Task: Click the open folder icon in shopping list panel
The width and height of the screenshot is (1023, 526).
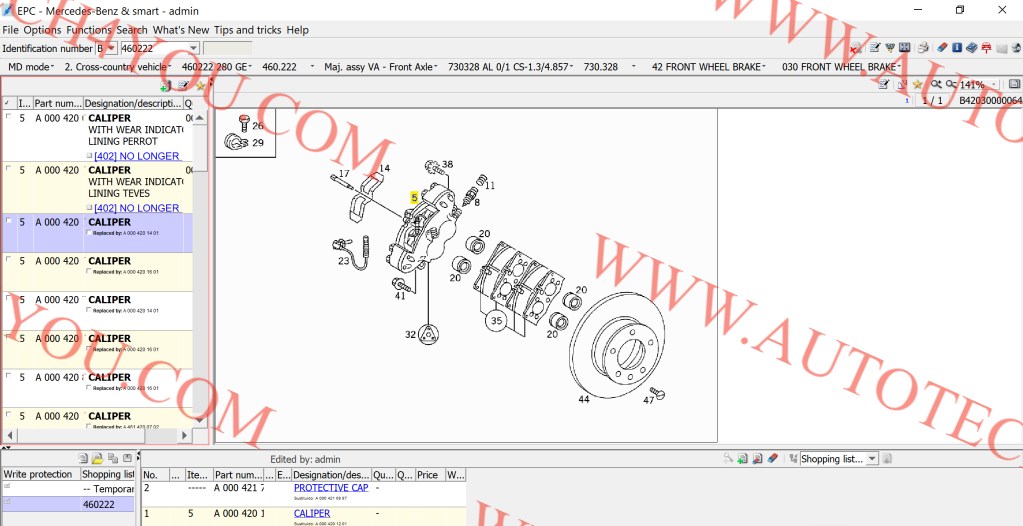Action: click(98, 458)
